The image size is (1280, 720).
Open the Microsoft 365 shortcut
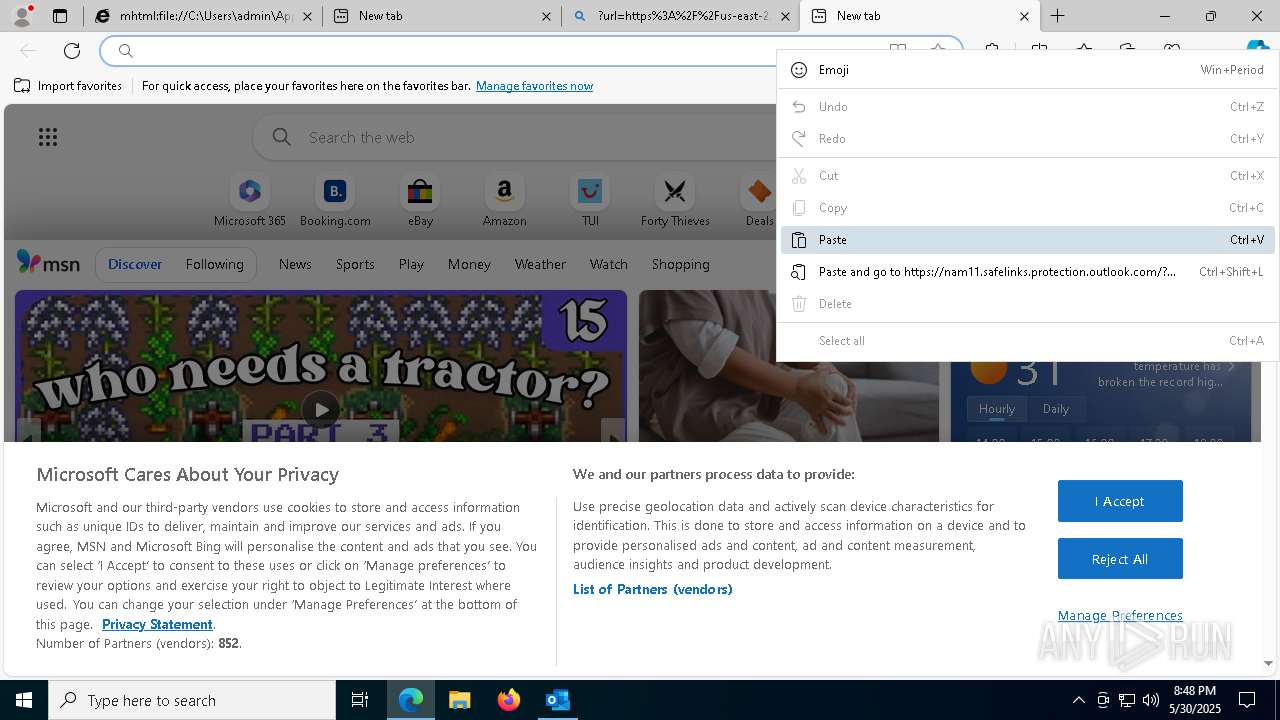[x=250, y=201]
